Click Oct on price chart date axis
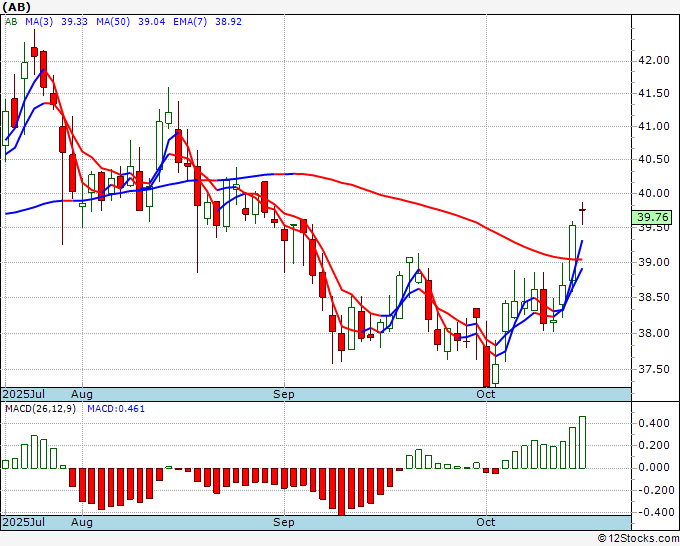Image resolution: width=680 pixels, height=546 pixels. point(485,394)
